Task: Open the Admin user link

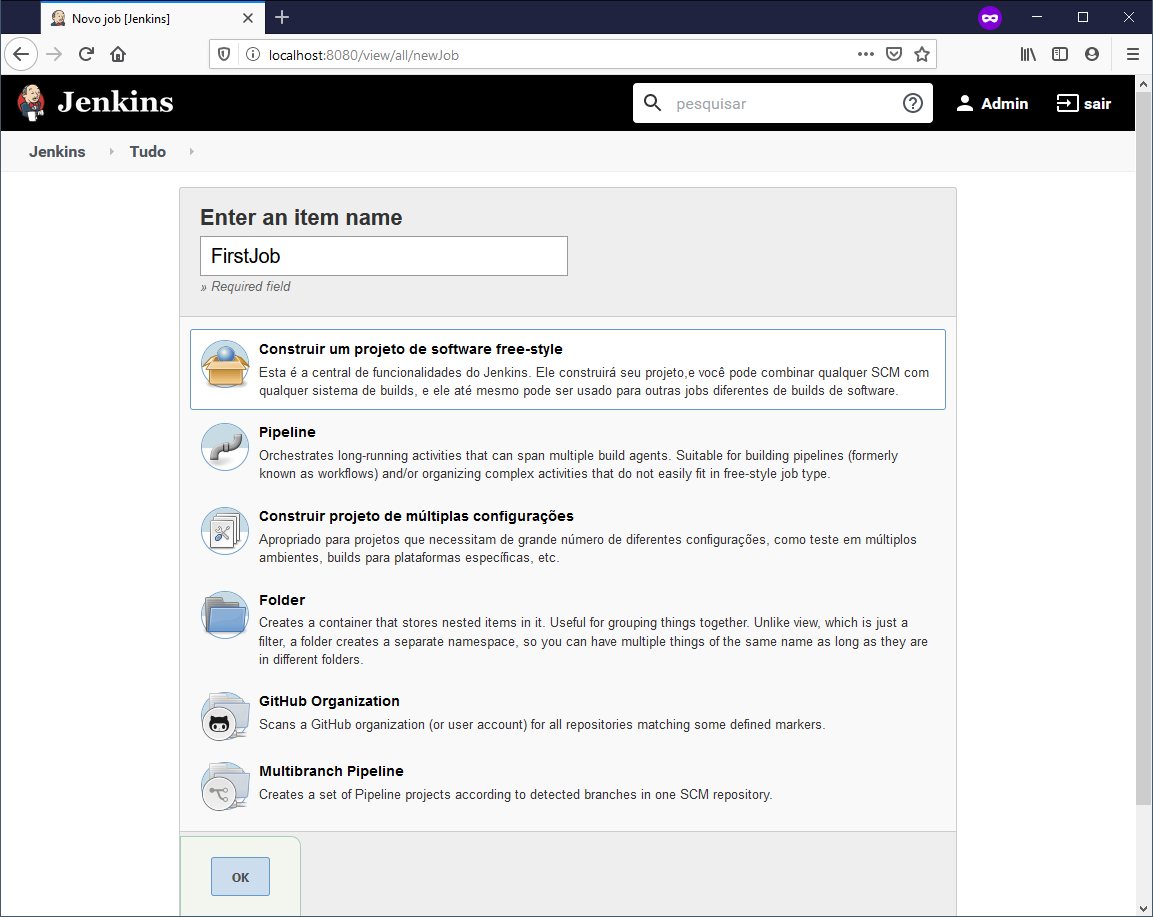Action: click(992, 103)
